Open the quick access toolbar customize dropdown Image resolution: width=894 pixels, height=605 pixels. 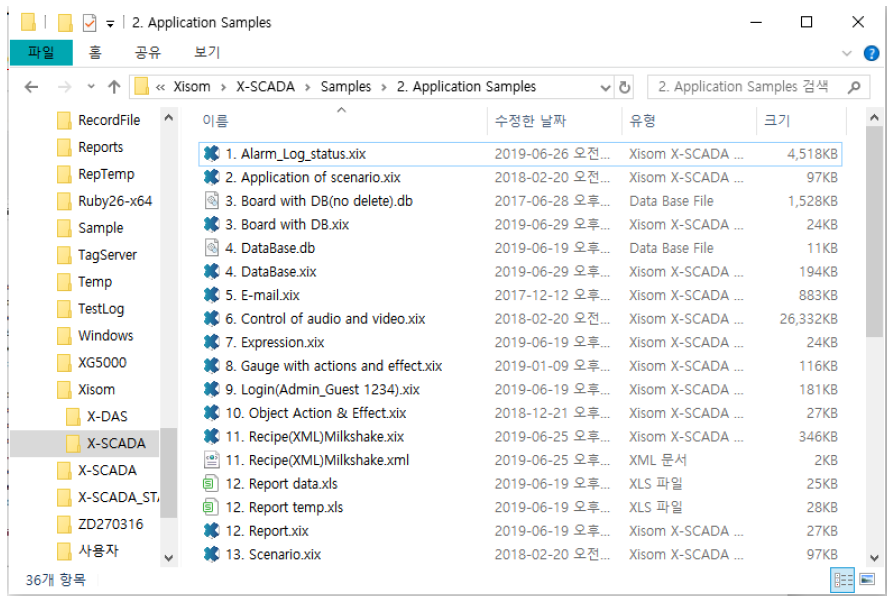pyautogui.click(x=110, y=24)
